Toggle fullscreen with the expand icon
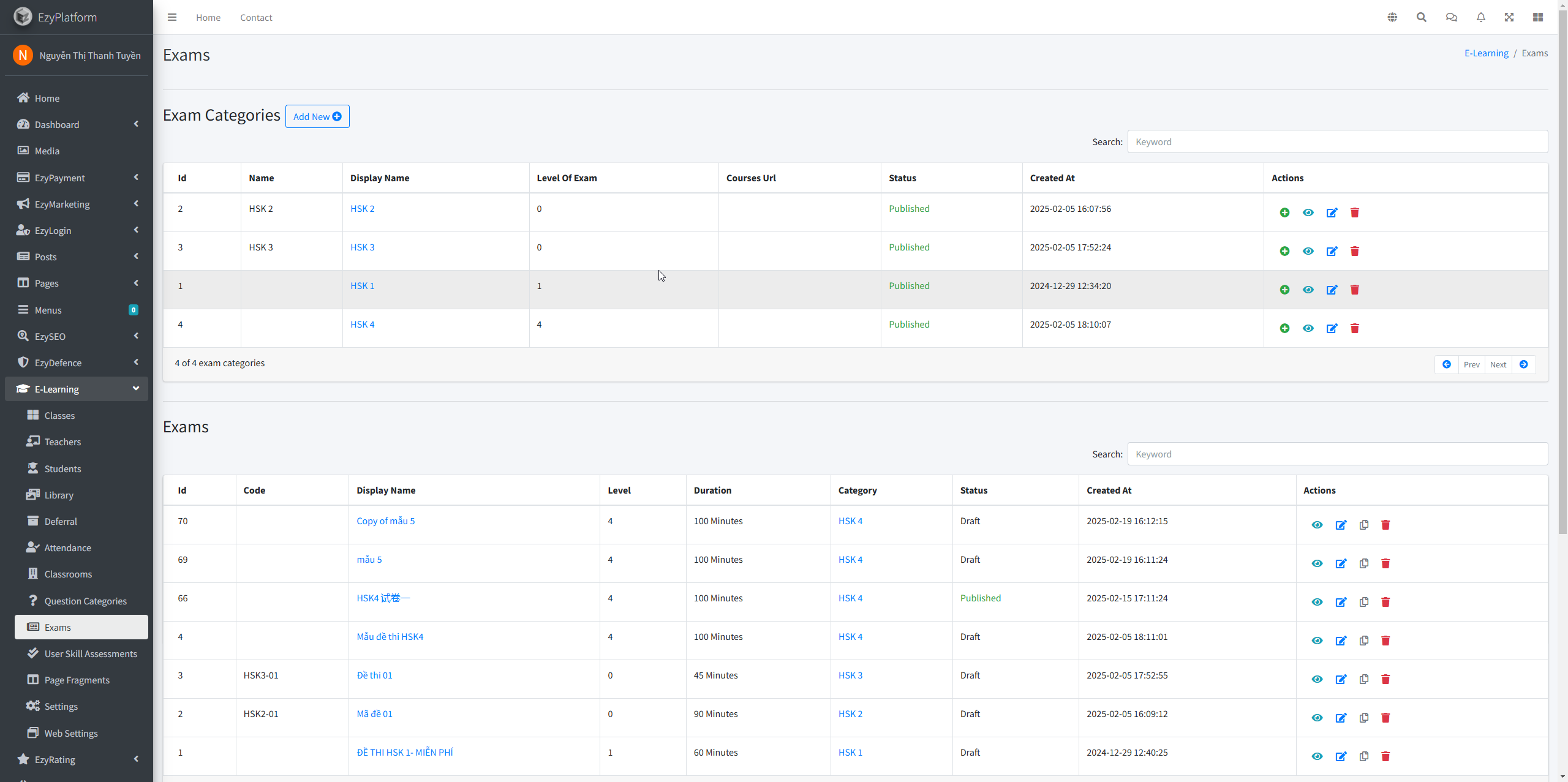Image resolution: width=1568 pixels, height=782 pixels. tap(1509, 17)
